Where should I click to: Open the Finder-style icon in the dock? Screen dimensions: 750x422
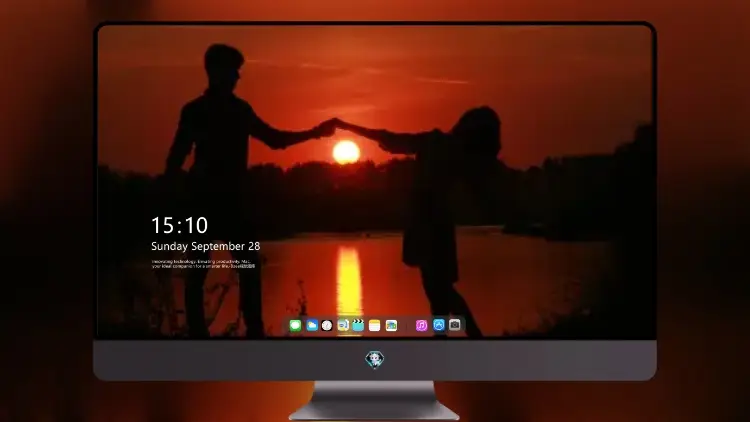342,325
